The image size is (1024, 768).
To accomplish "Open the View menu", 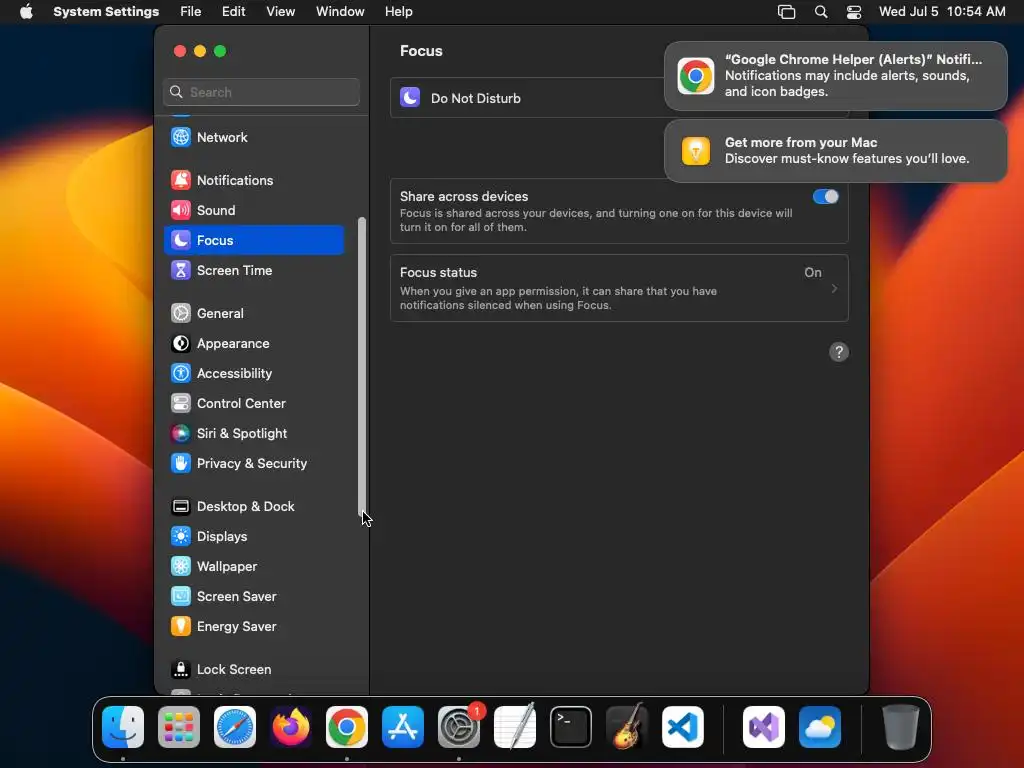I will coord(280,12).
